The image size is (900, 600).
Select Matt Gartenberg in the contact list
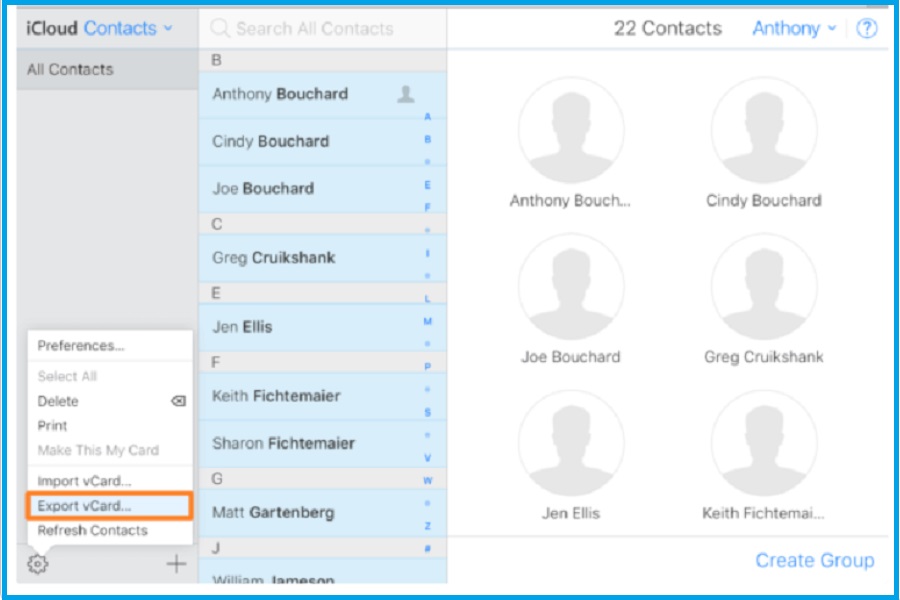tap(273, 512)
